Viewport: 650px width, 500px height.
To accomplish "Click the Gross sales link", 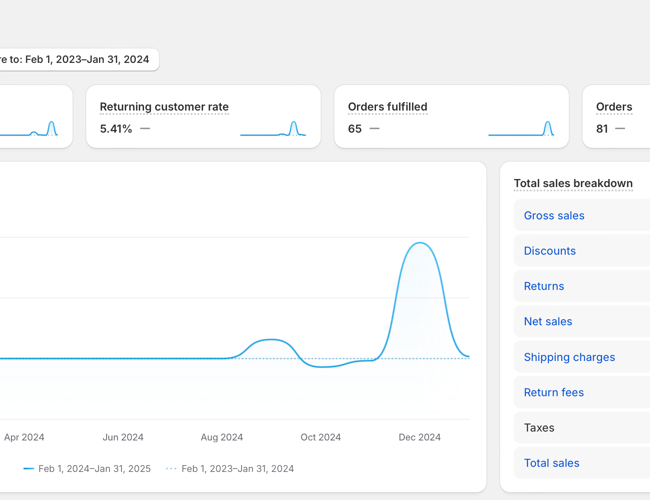I will pos(554,215).
